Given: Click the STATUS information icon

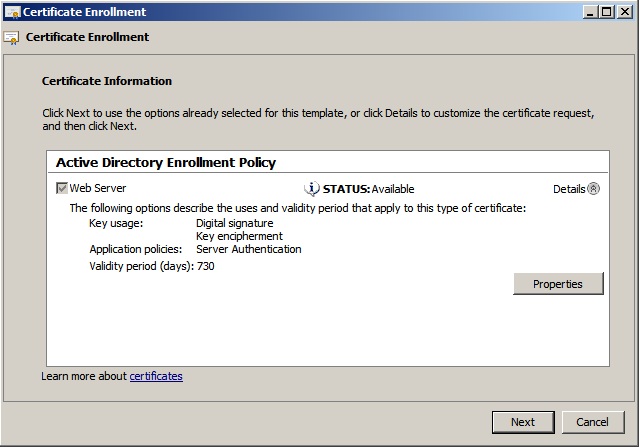Looking at the screenshot, I should click(312, 188).
